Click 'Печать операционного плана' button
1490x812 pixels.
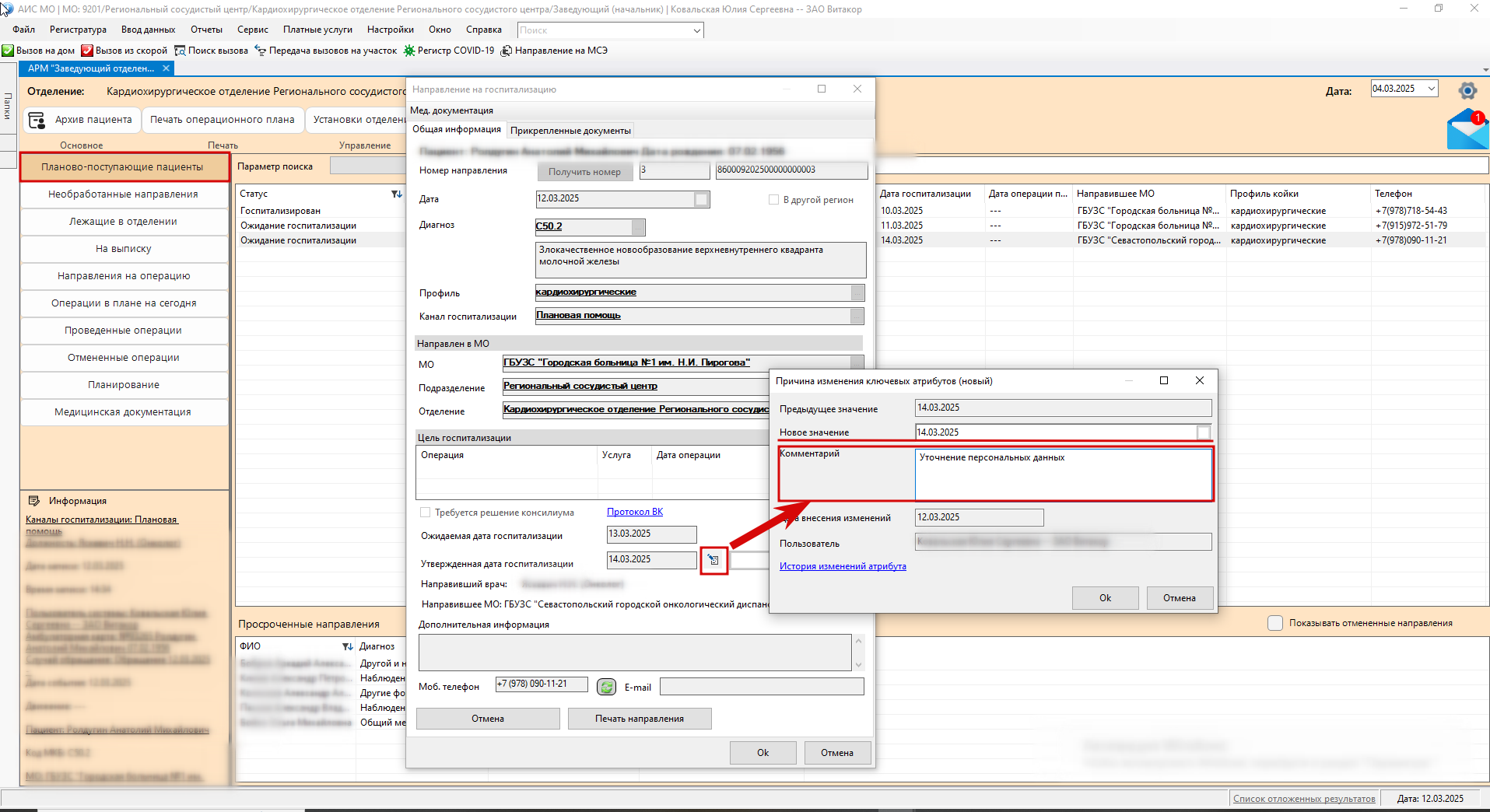(222, 120)
